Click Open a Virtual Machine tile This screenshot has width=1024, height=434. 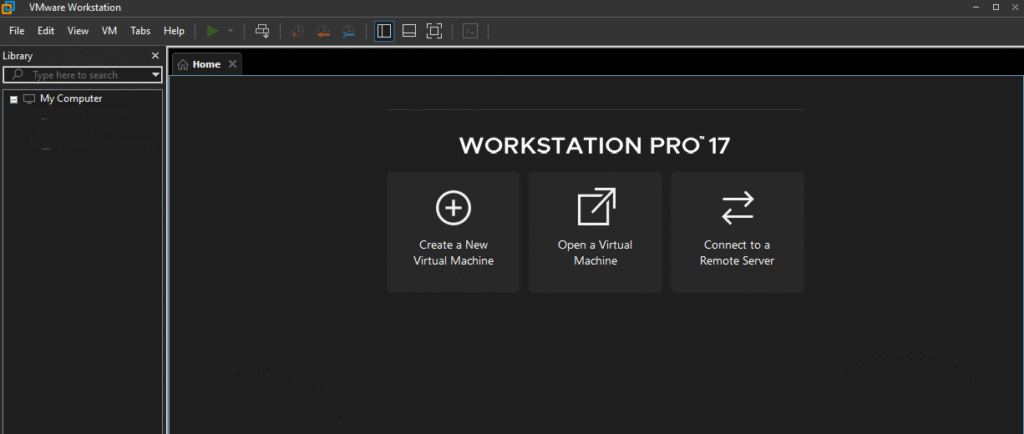[x=595, y=232]
